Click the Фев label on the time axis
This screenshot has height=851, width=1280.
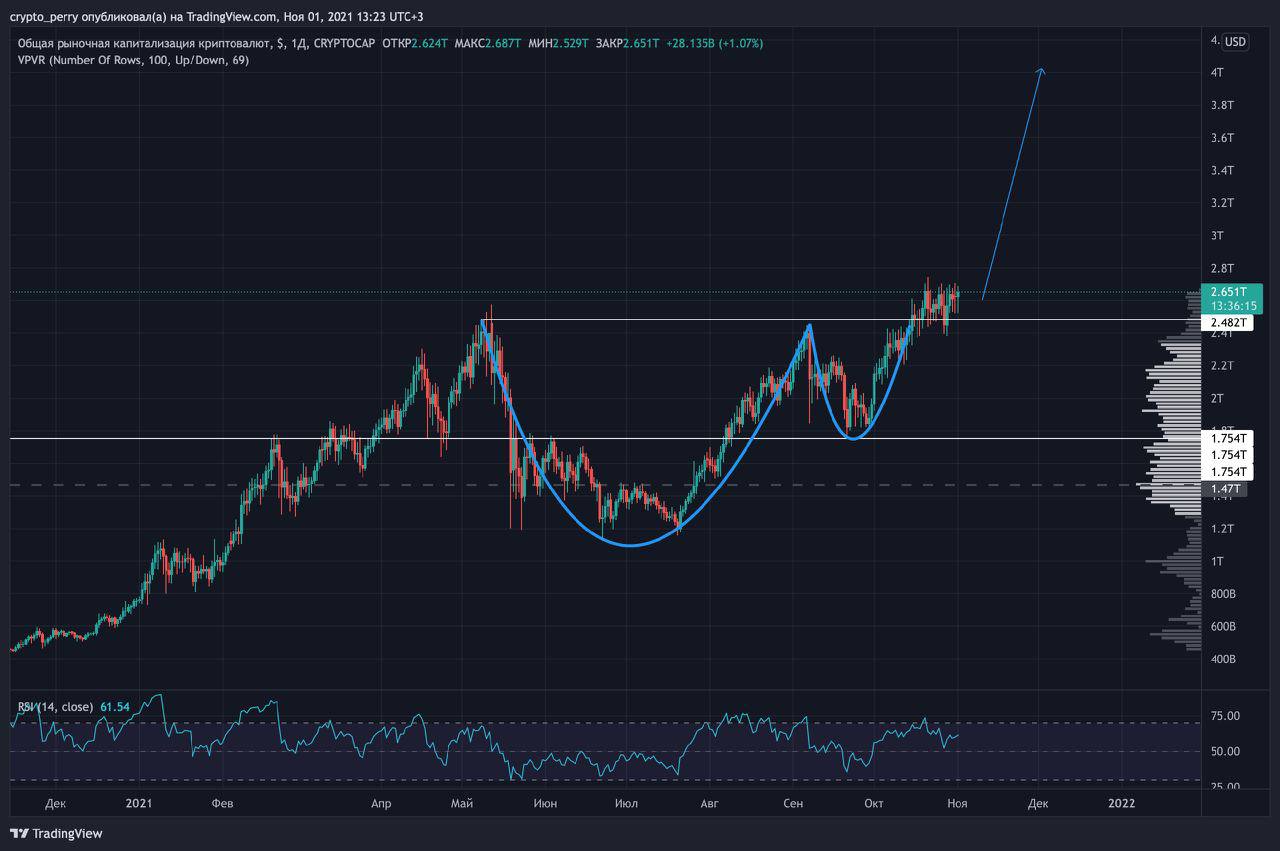click(224, 802)
